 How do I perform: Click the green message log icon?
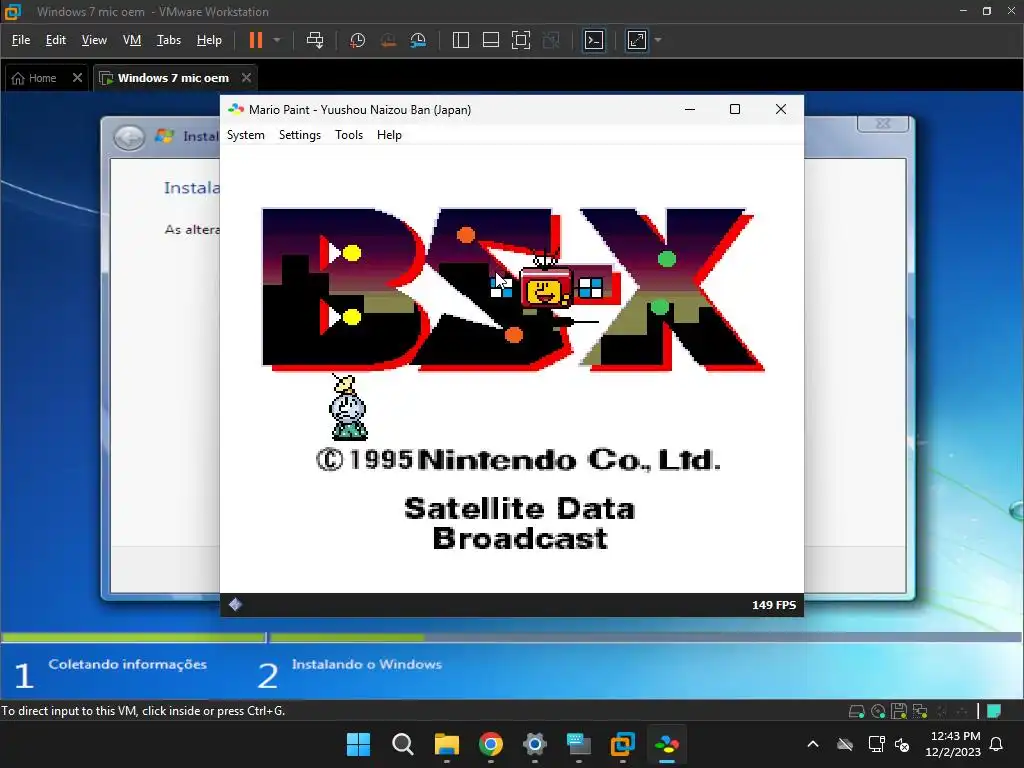tap(994, 711)
